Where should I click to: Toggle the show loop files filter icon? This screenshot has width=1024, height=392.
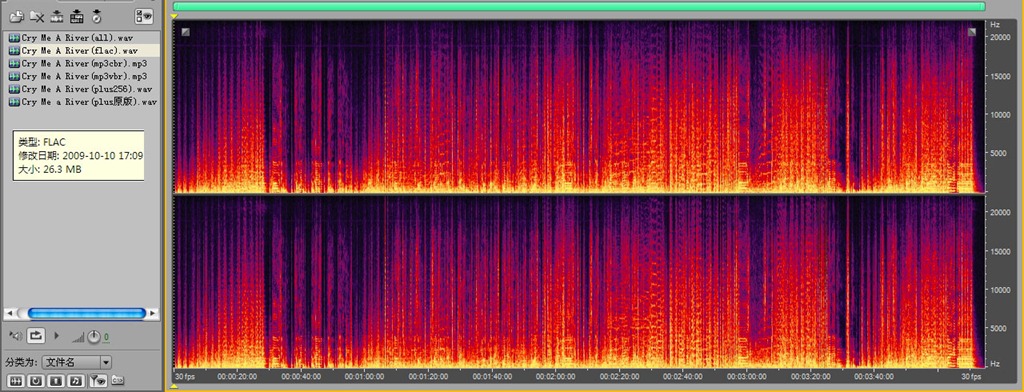point(36,380)
